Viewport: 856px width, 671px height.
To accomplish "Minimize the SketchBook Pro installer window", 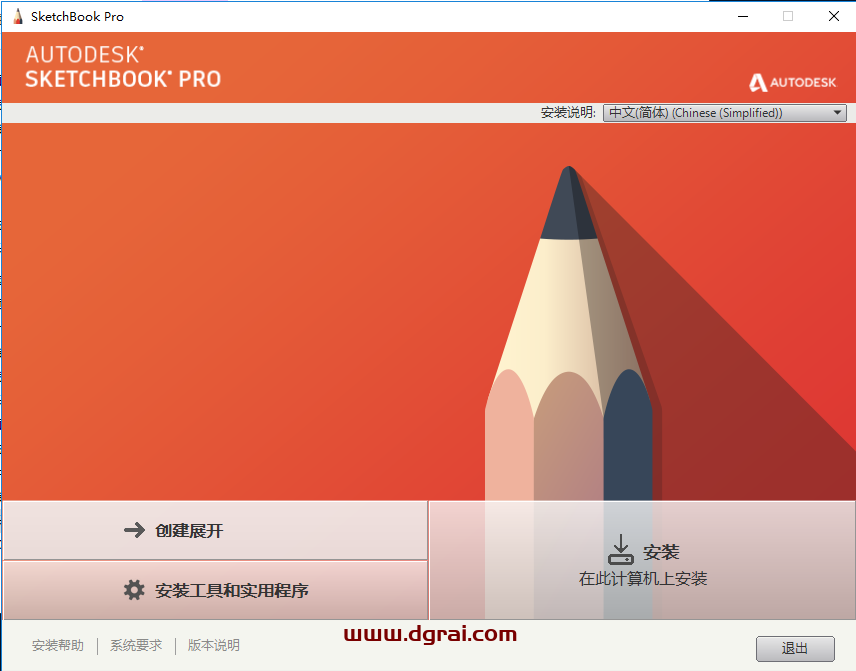I will [743, 16].
